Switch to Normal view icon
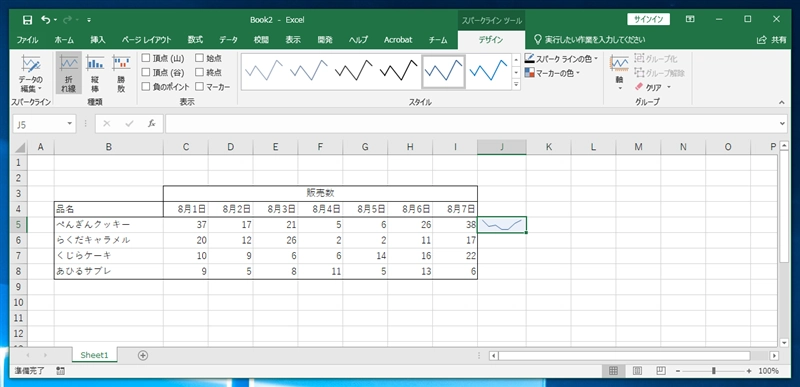Viewport: 800px width, 387px height. pos(614,371)
